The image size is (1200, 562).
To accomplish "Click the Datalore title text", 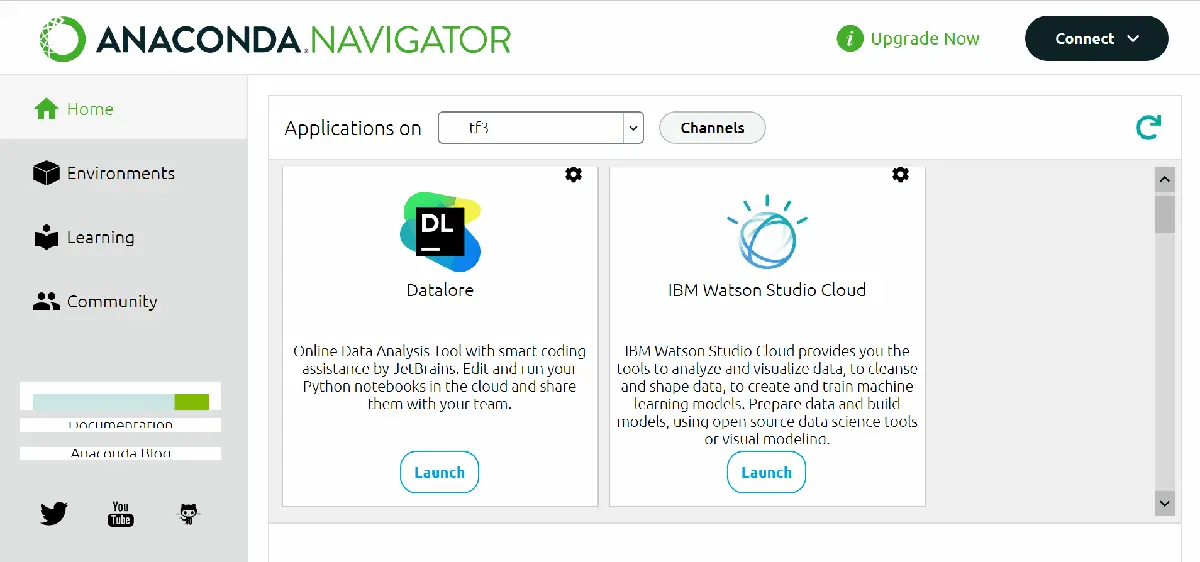I will 440,290.
